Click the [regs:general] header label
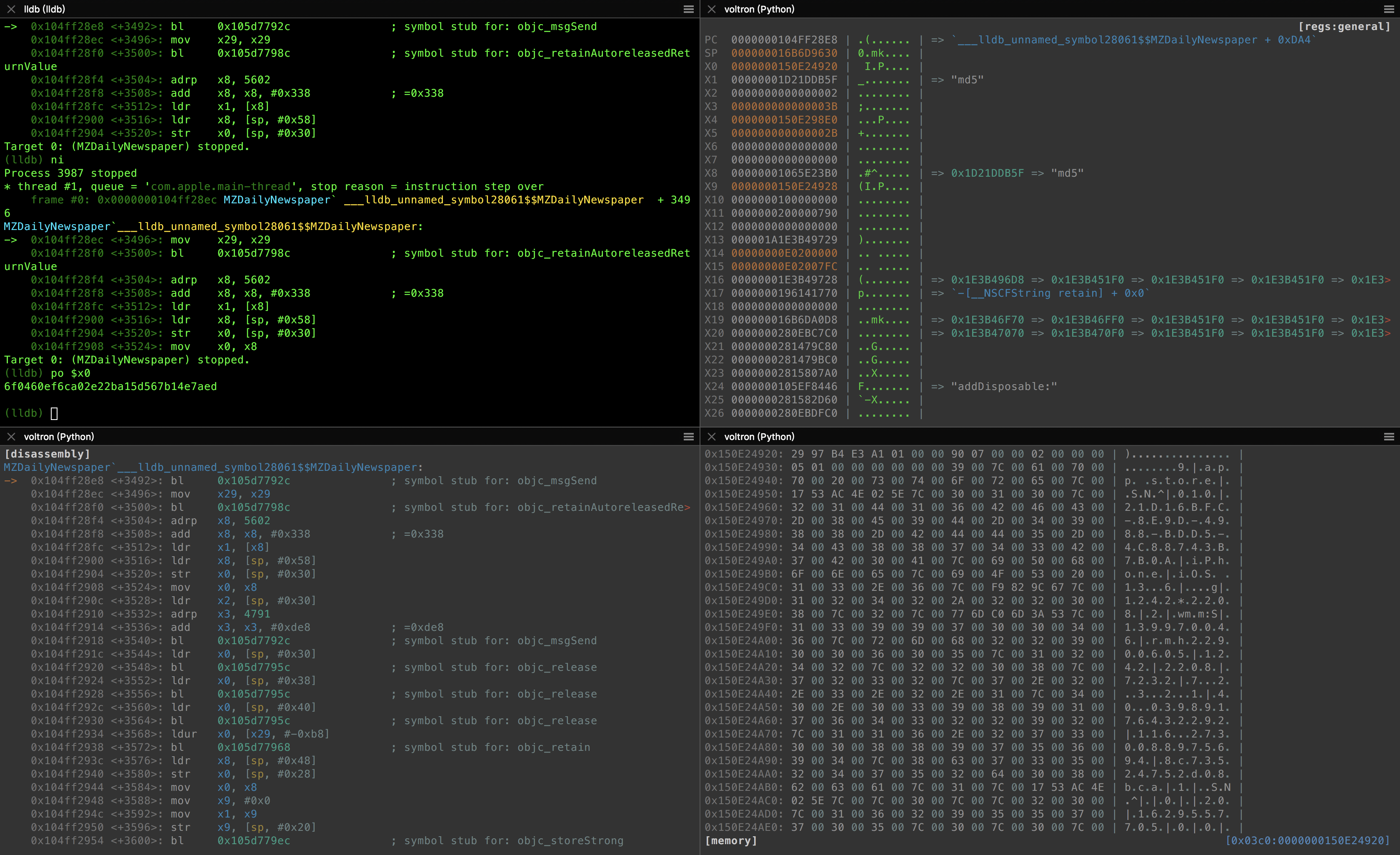1400x855 pixels. click(1344, 26)
